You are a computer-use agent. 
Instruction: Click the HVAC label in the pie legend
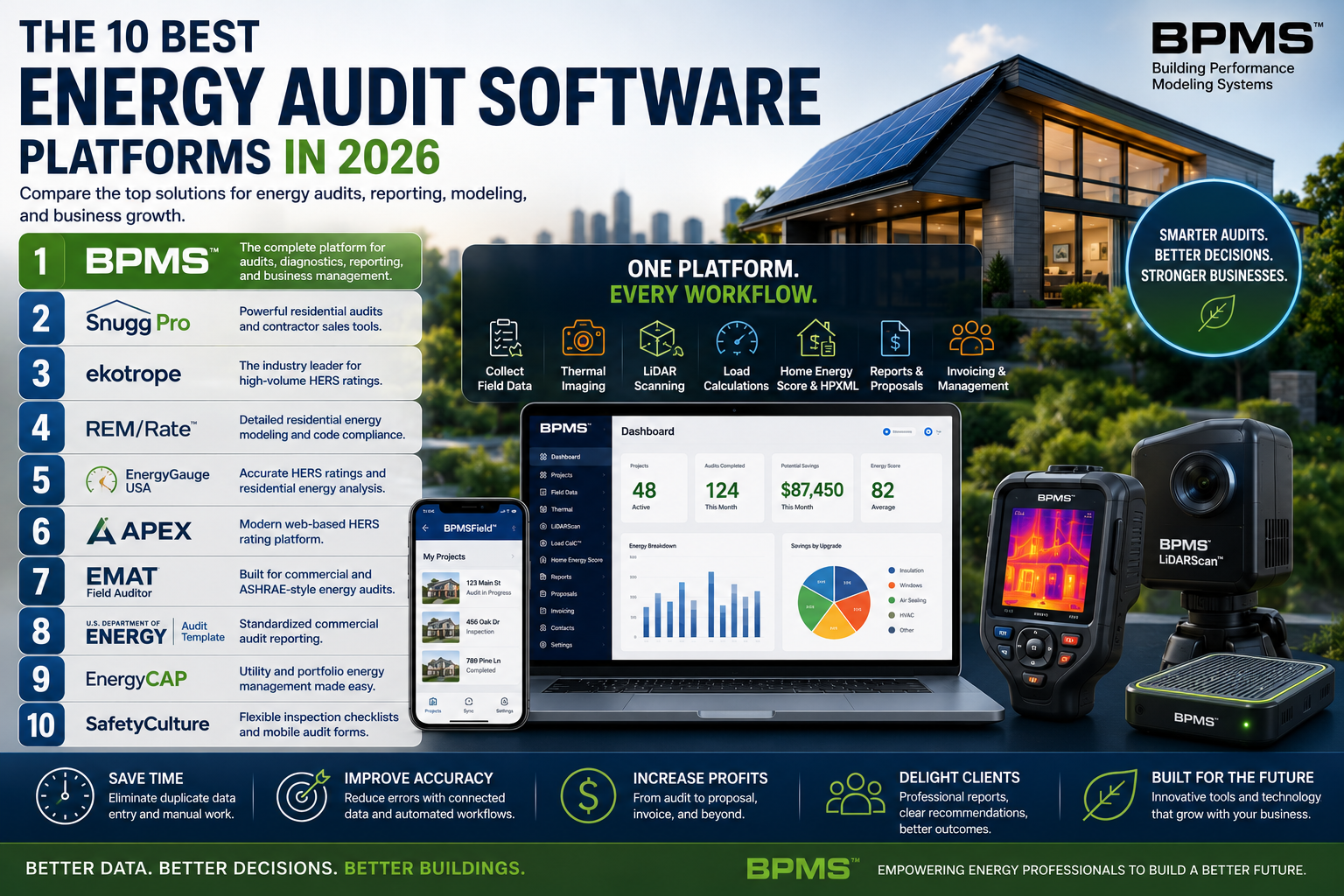[906, 615]
